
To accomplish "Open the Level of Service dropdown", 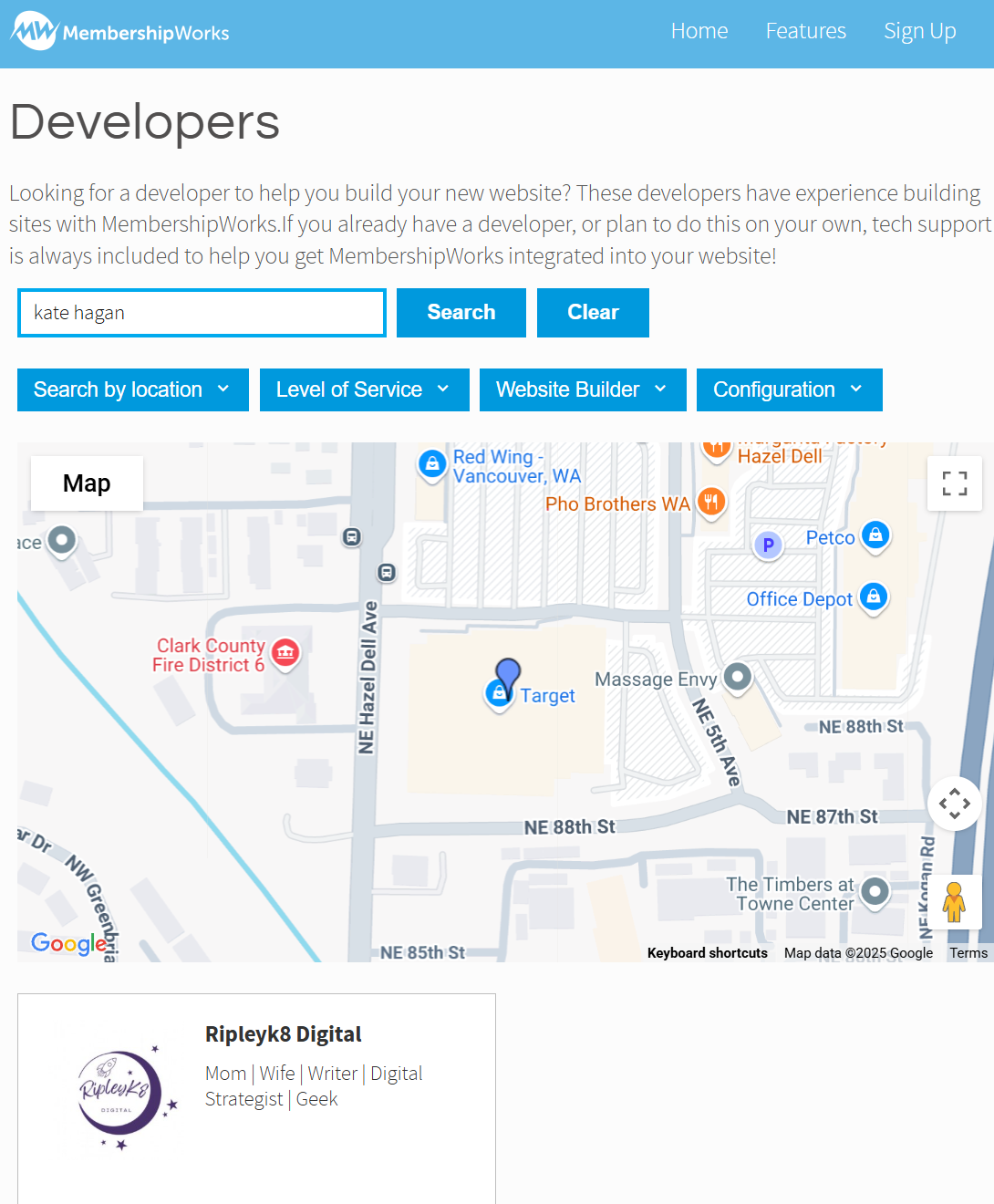I will (365, 389).
